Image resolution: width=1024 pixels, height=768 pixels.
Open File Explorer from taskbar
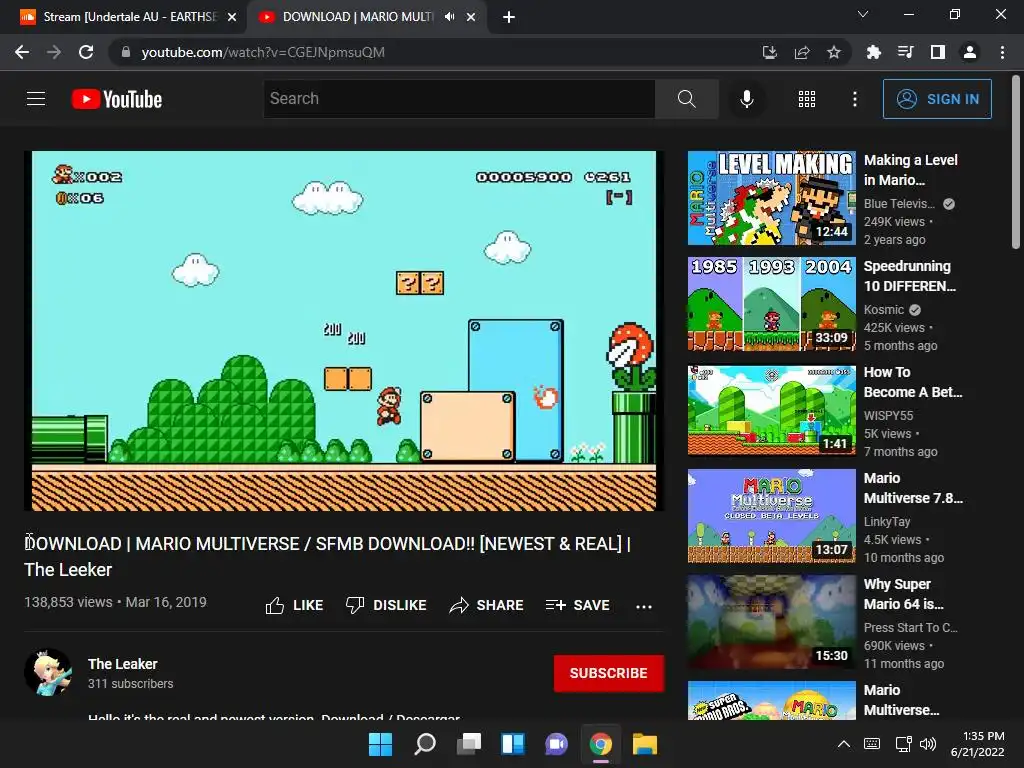(645, 744)
